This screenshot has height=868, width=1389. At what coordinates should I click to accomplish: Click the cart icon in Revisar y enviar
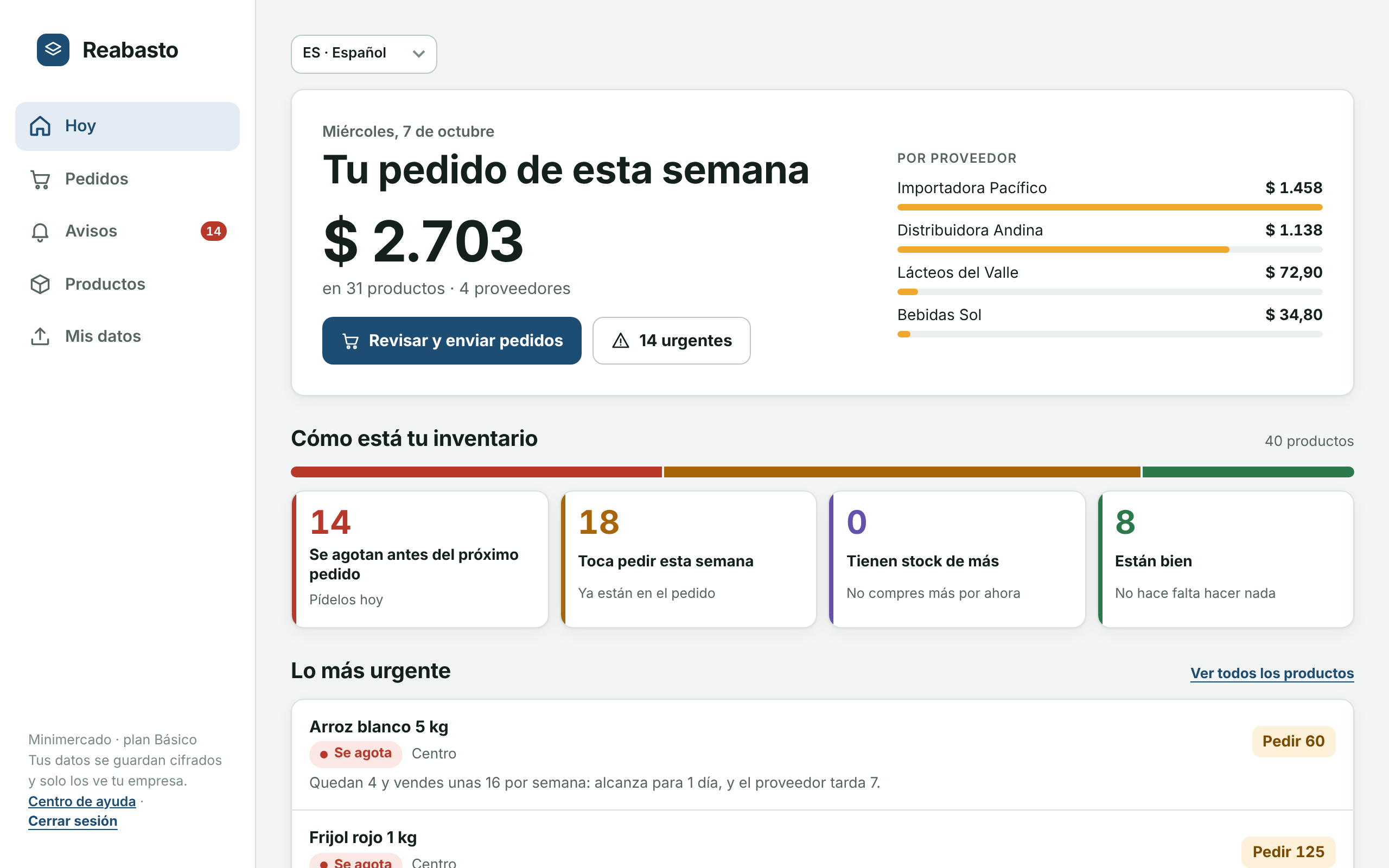351,341
